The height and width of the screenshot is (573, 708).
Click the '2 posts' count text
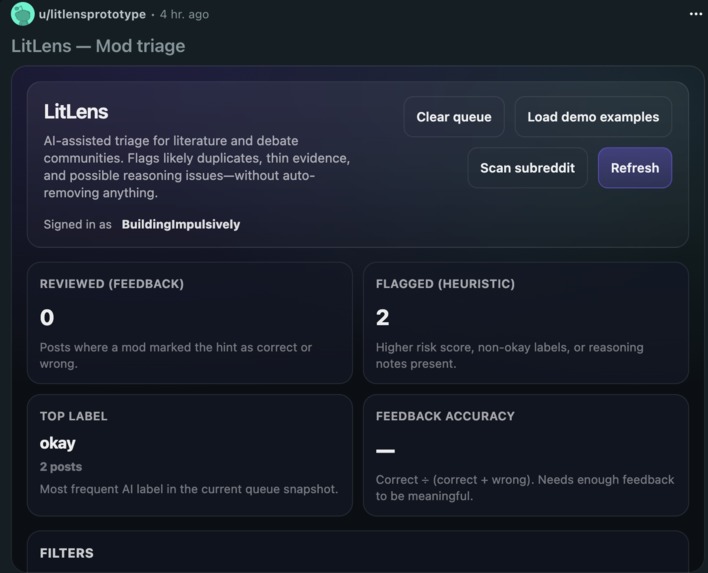(61, 467)
